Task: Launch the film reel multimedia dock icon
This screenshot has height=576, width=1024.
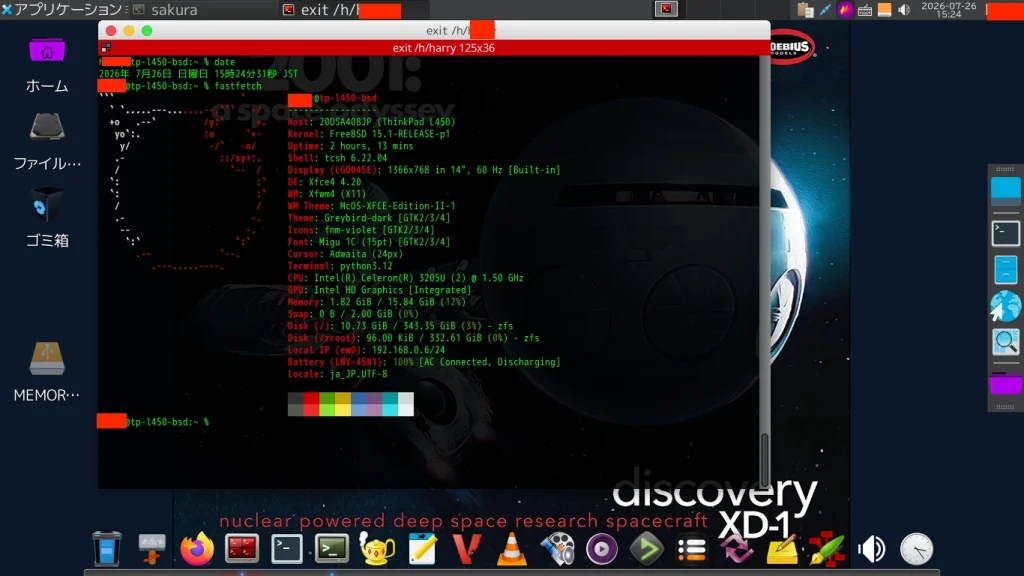Action: (x=557, y=549)
